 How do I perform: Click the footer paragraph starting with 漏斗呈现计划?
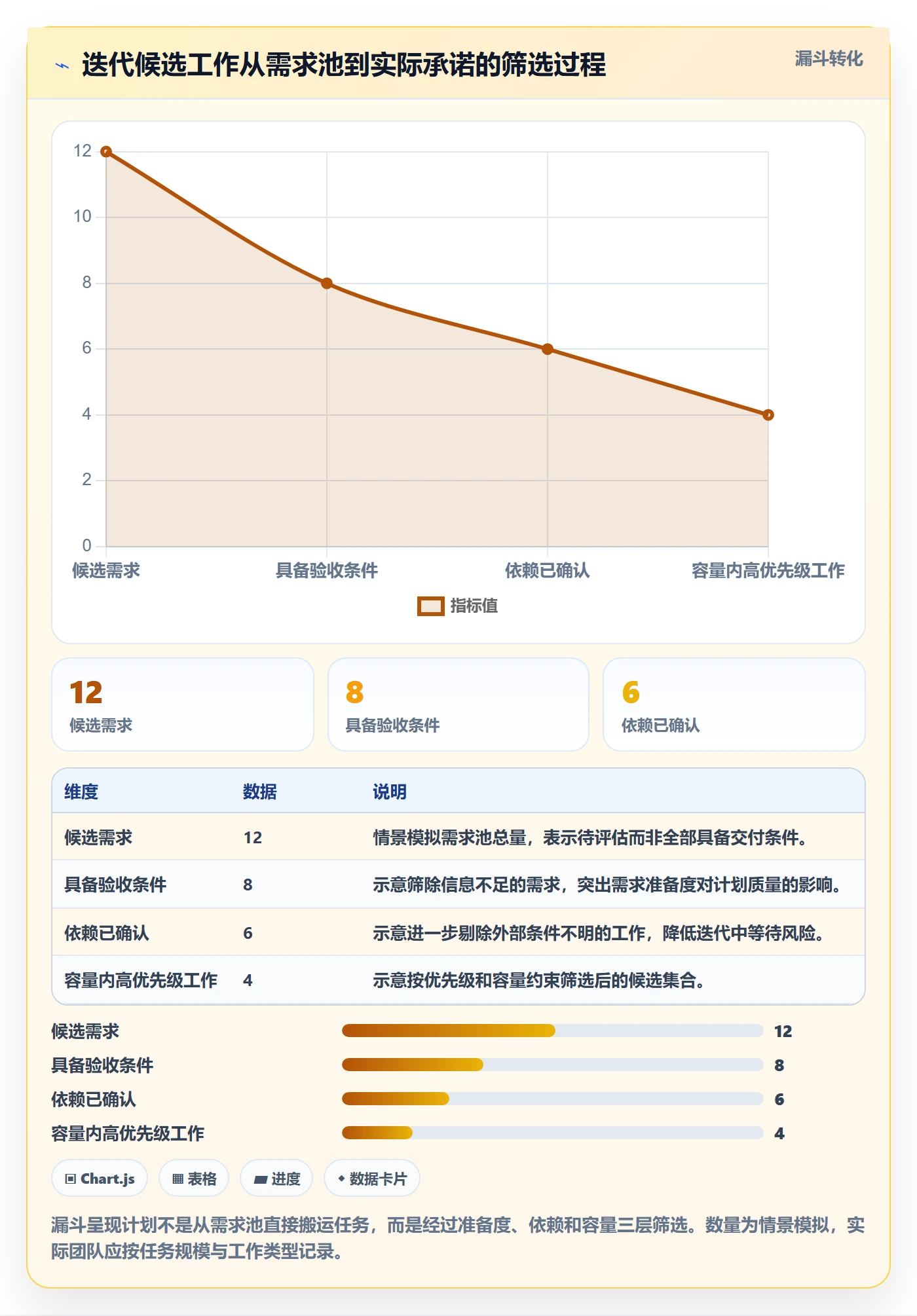(x=458, y=1238)
